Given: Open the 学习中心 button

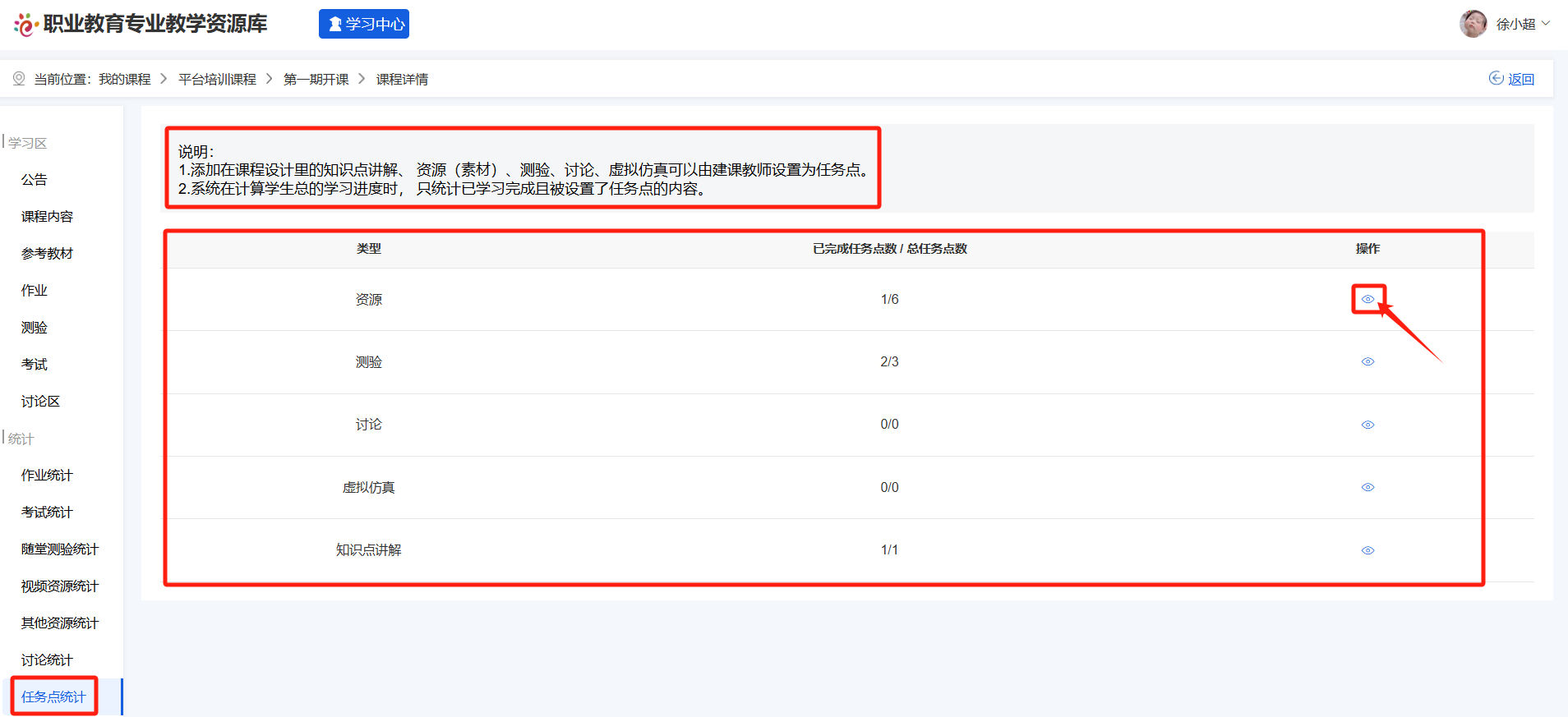Looking at the screenshot, I should pyautogui.click(x=364, y=24).
